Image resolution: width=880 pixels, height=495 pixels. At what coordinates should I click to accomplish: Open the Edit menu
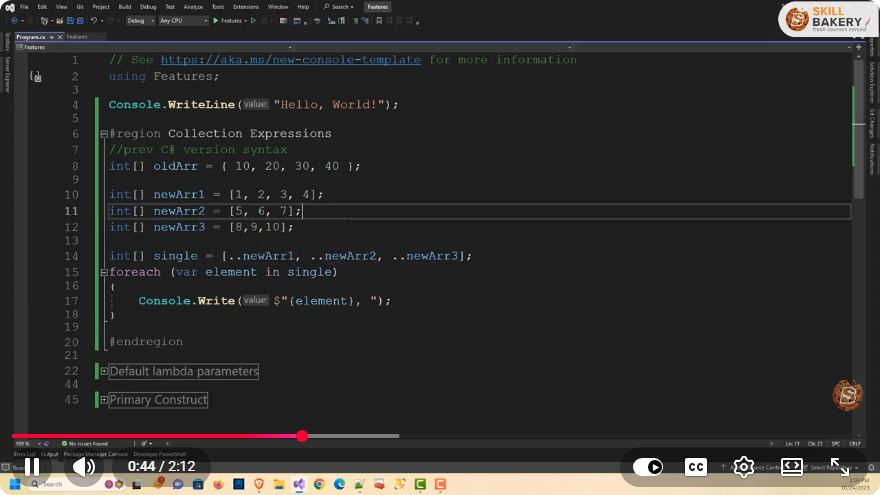coord(42,7)
